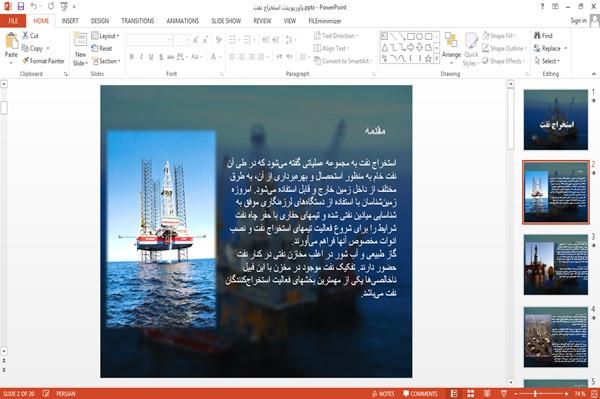The image size is (600, 399).
Task: Switch to Slide Sorter view in status bar
Action: [x=470, y=393]
